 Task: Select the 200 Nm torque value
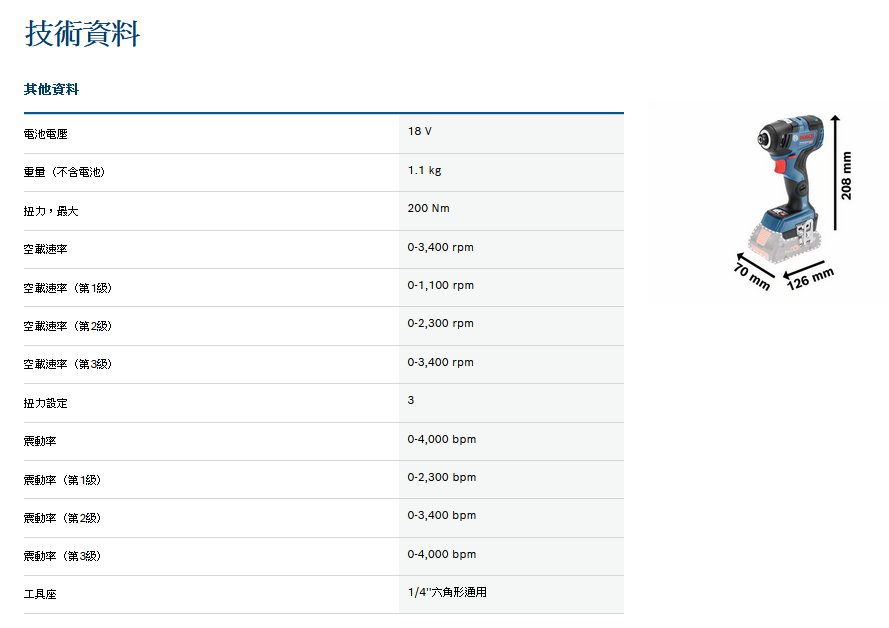429,209
